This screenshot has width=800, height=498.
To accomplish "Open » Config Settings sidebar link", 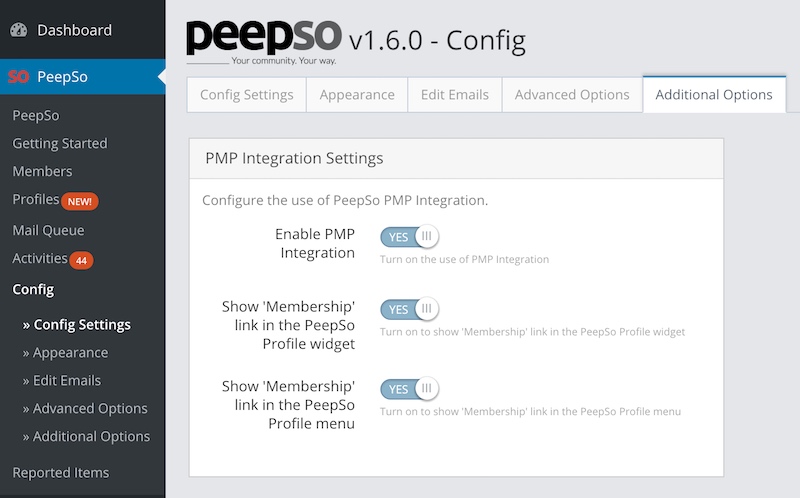I will [77, 325].
